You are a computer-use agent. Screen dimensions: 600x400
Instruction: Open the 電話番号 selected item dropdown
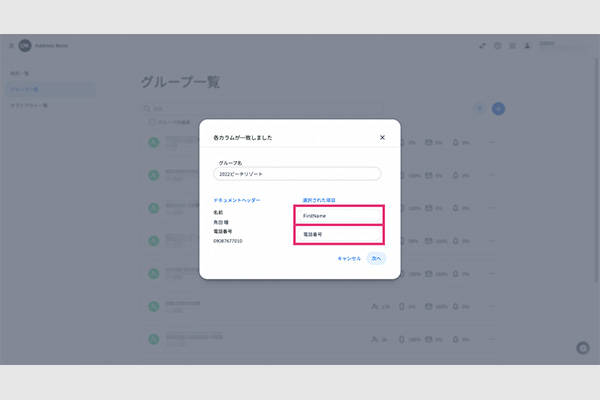coord(339,235)
